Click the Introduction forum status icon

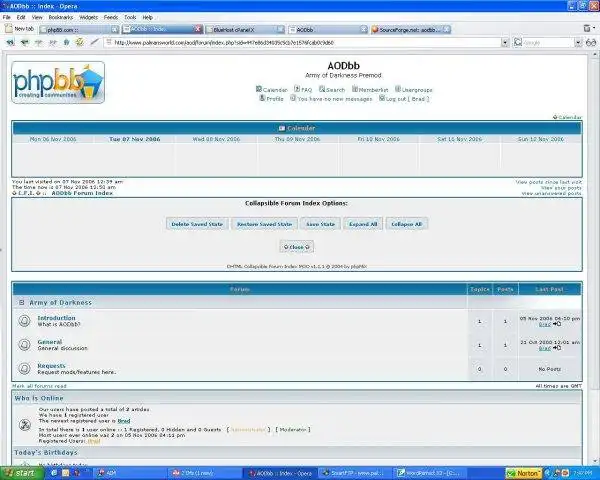tap(24, 321)
